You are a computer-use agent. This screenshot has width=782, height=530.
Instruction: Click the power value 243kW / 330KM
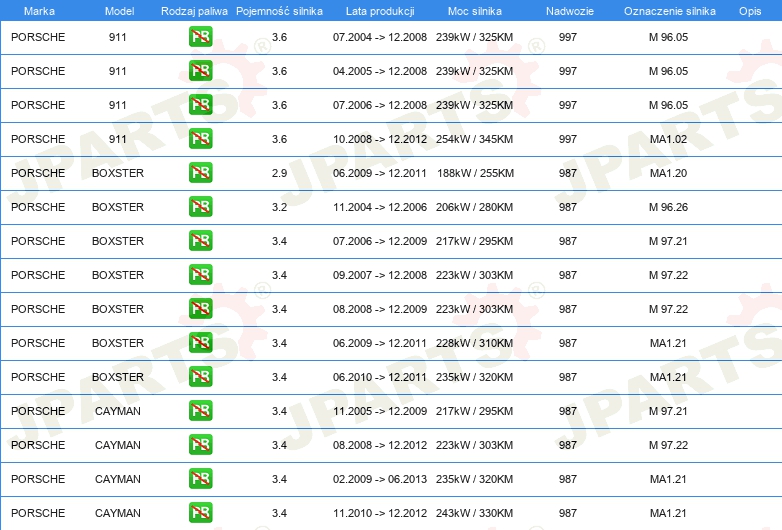(x=474, y=513)
